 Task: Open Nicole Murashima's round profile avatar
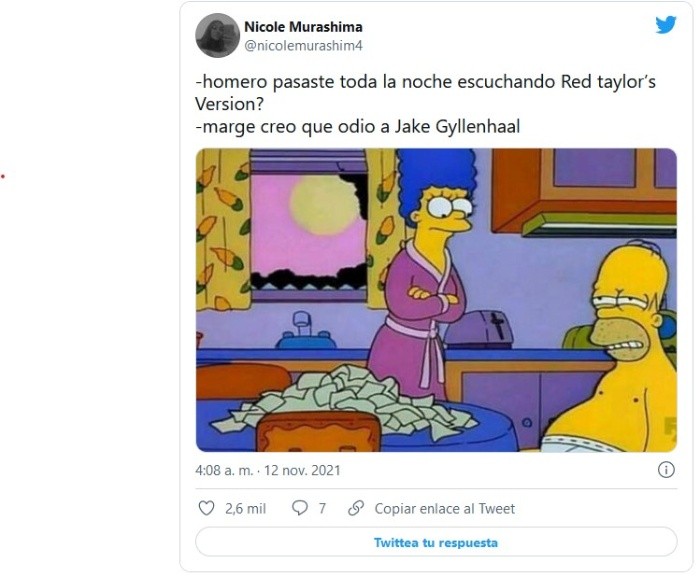coord(217,35)
